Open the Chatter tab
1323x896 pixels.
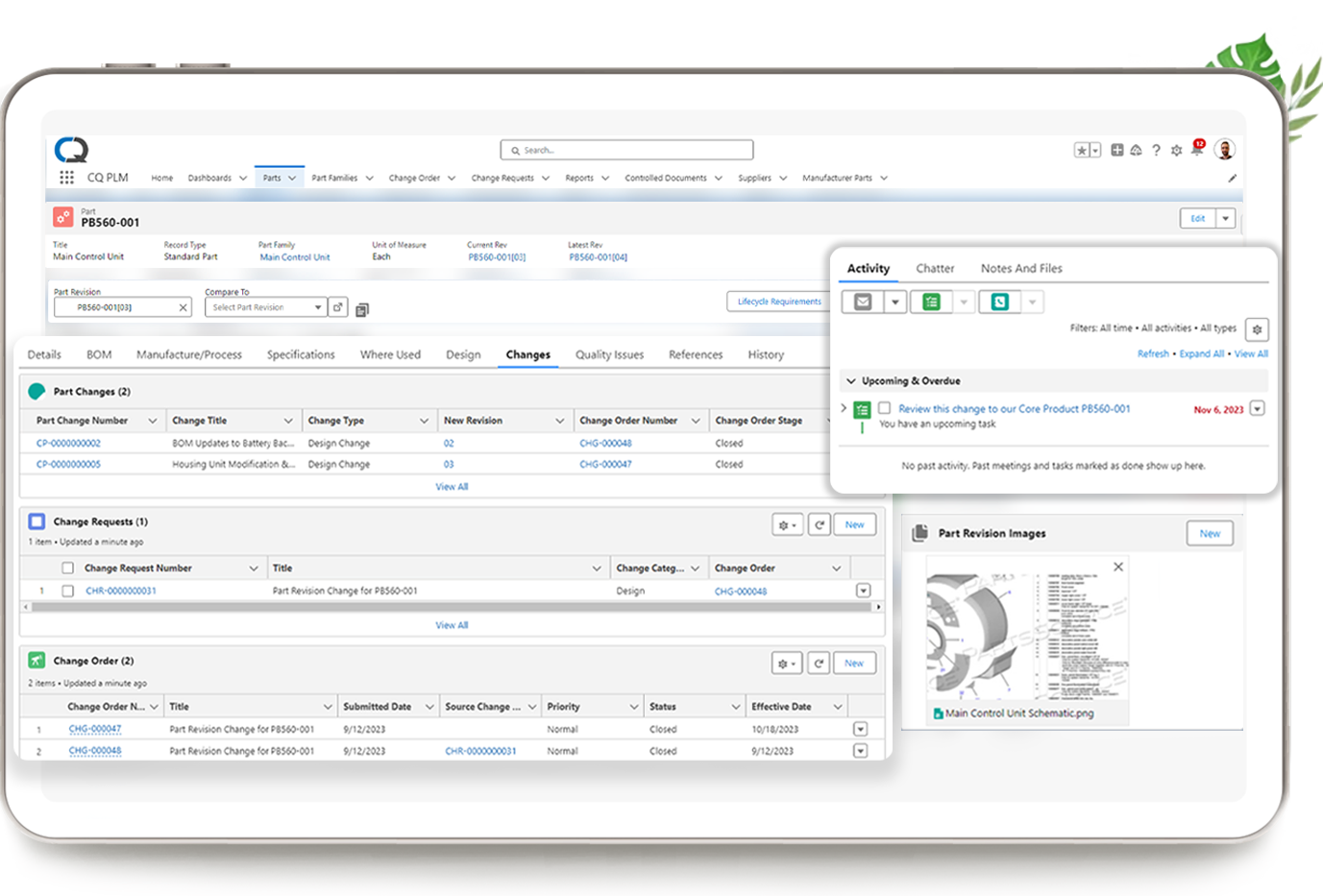click(x=934, y=269)
